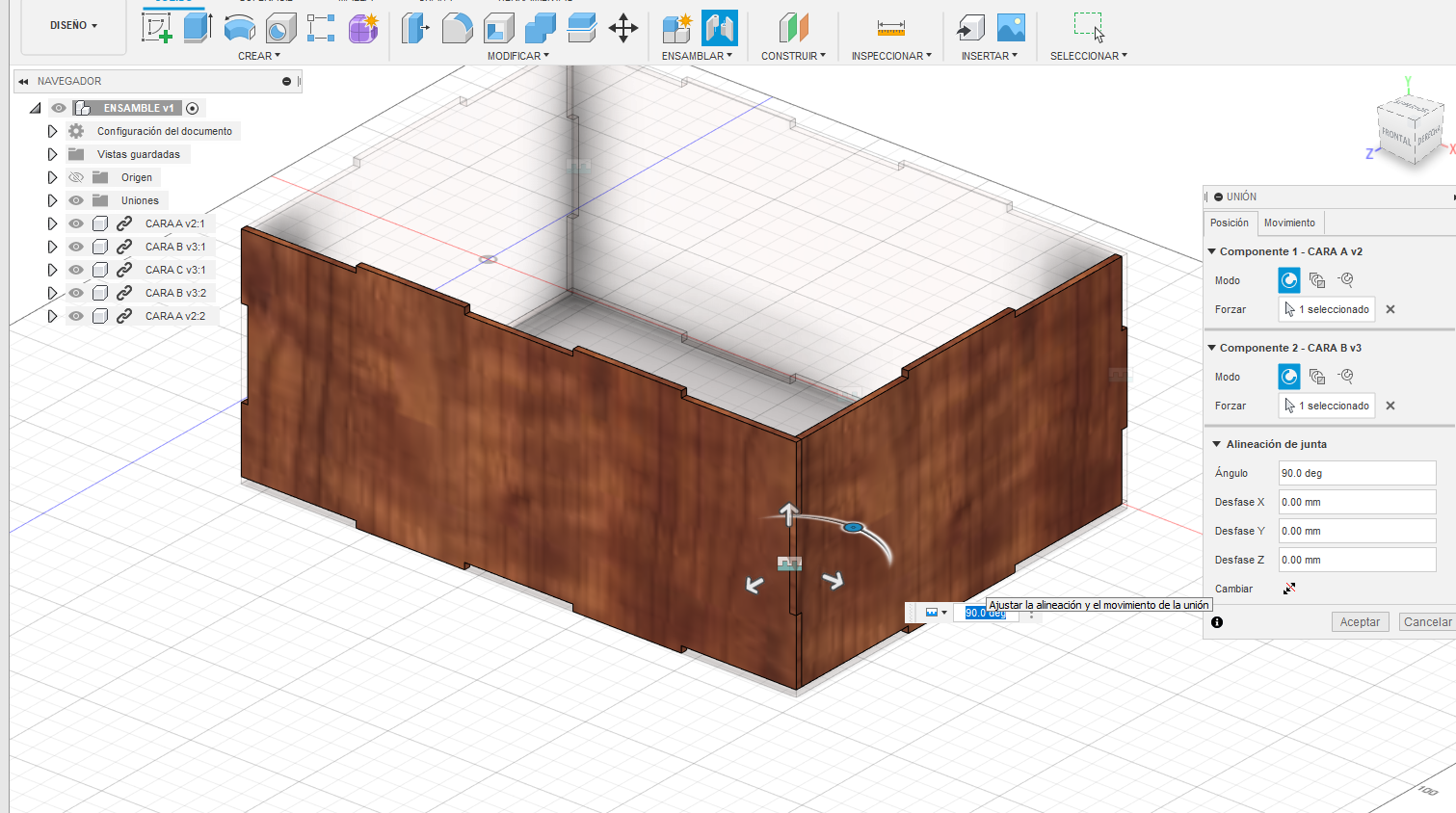This screenshot has height=813, width=1456.
Task: Open the INSPECCIONAR menu
Action: point(891,56)
